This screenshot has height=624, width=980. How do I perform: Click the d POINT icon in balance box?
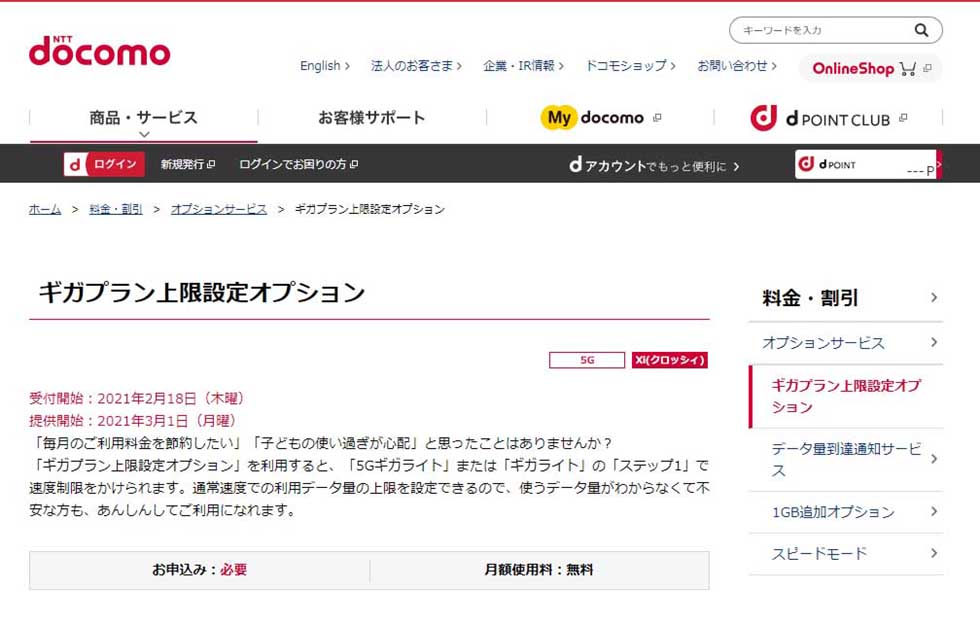pos(806,164)
